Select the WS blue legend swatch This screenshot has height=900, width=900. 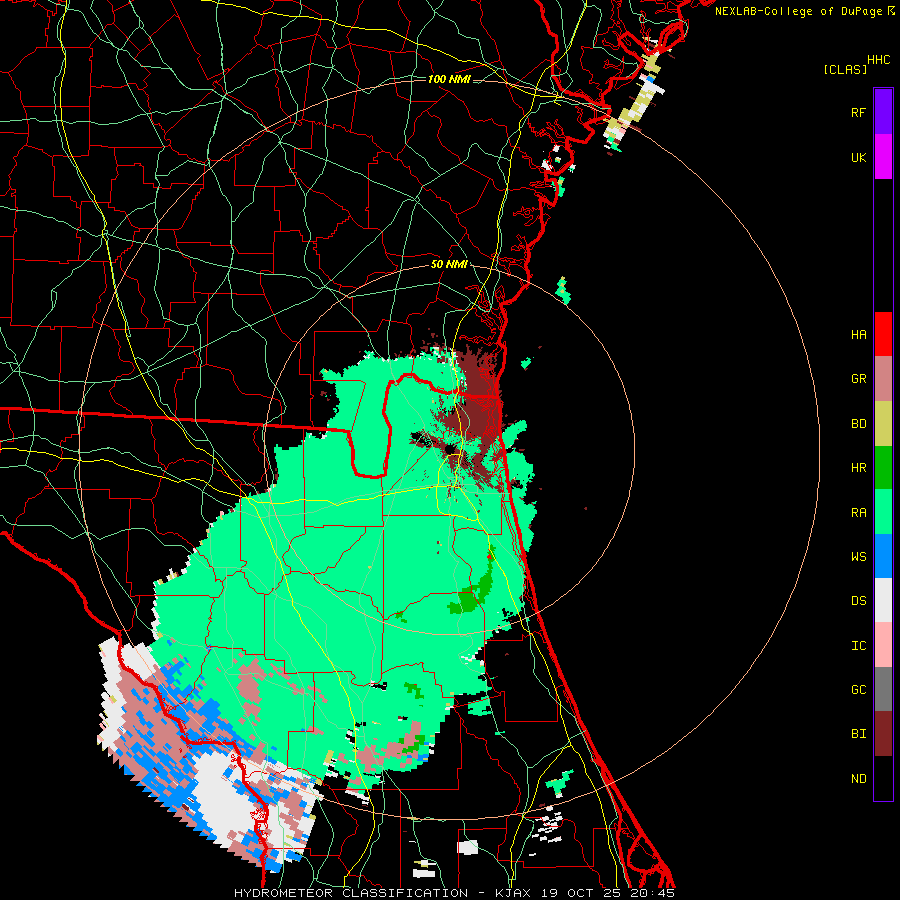[883, 556]
